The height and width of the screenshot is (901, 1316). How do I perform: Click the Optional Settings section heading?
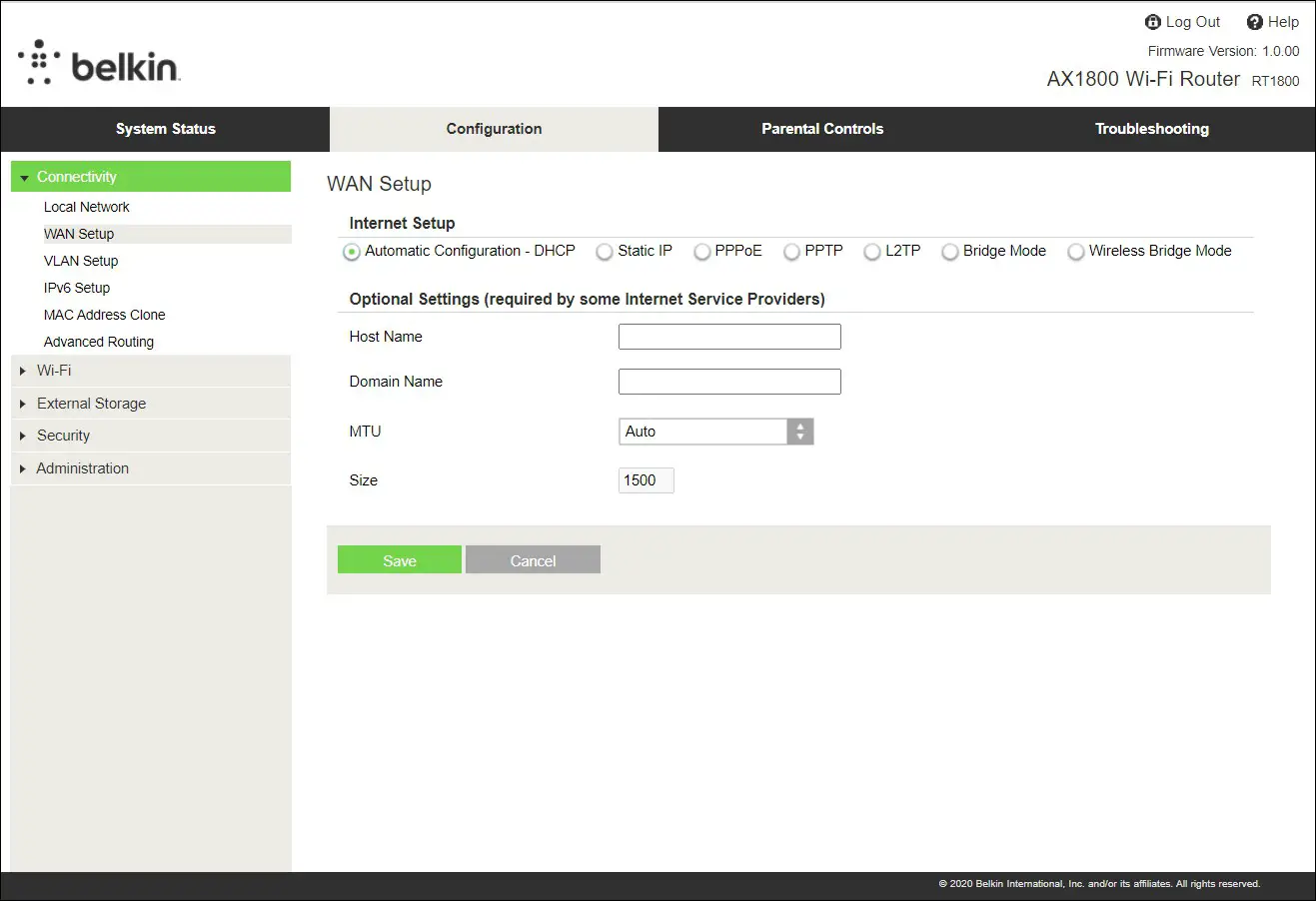click(x=587, y=299)
